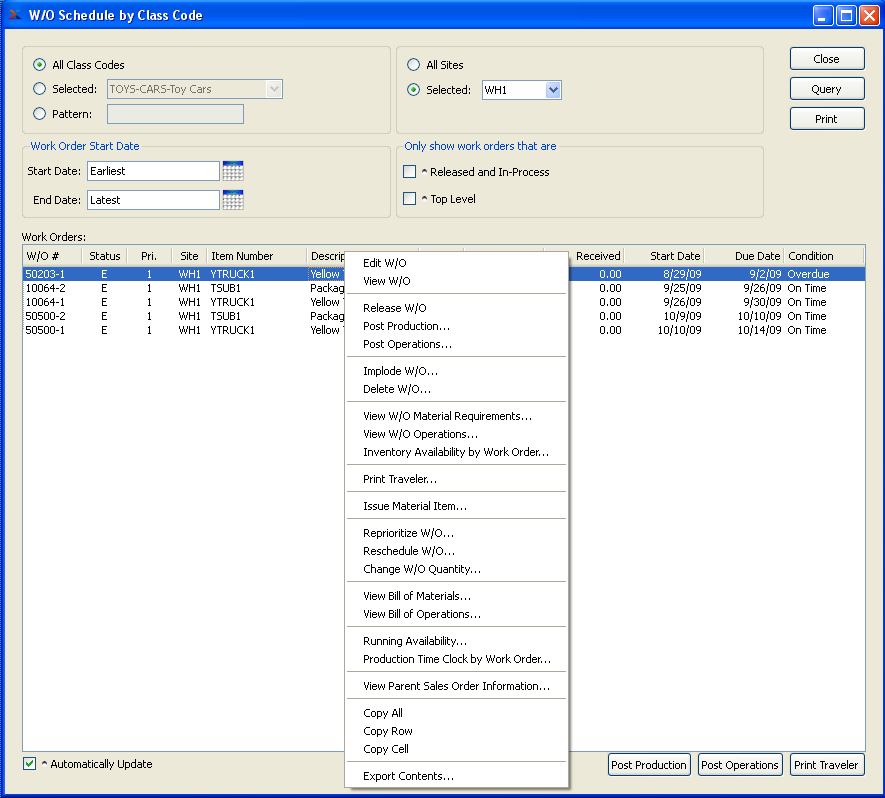
Task: Click the Post Operations button
Action: (739, 765)
